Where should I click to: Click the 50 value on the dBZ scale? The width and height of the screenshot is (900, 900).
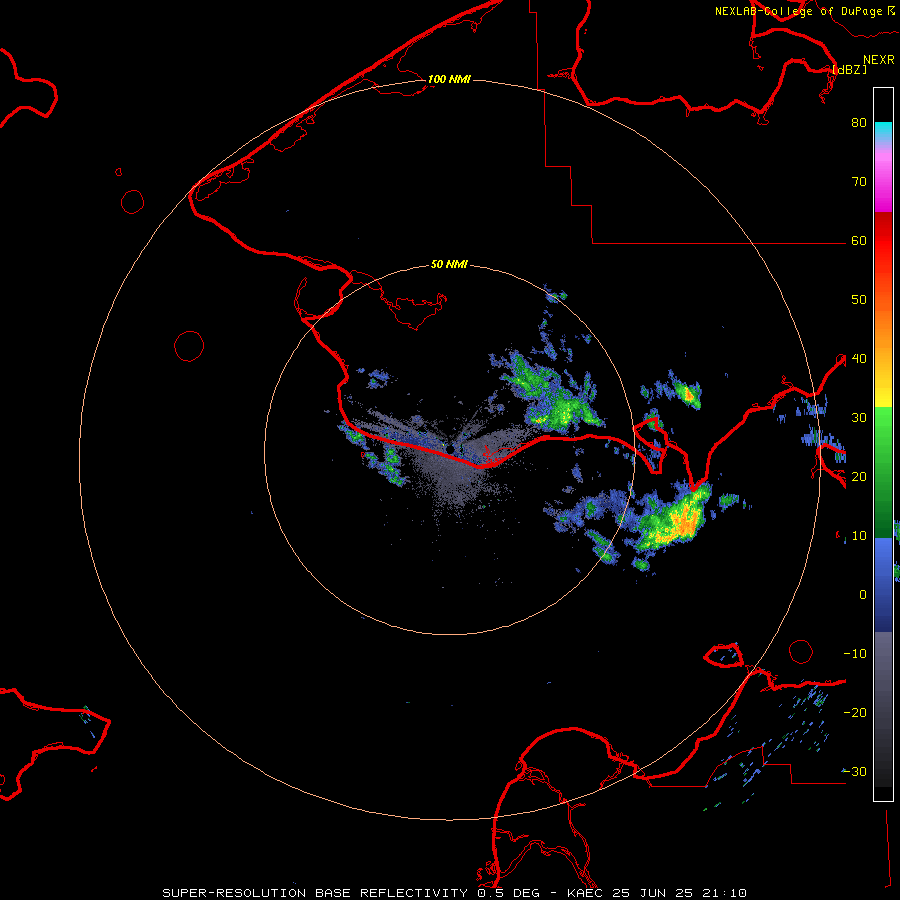tap(859, 299)
